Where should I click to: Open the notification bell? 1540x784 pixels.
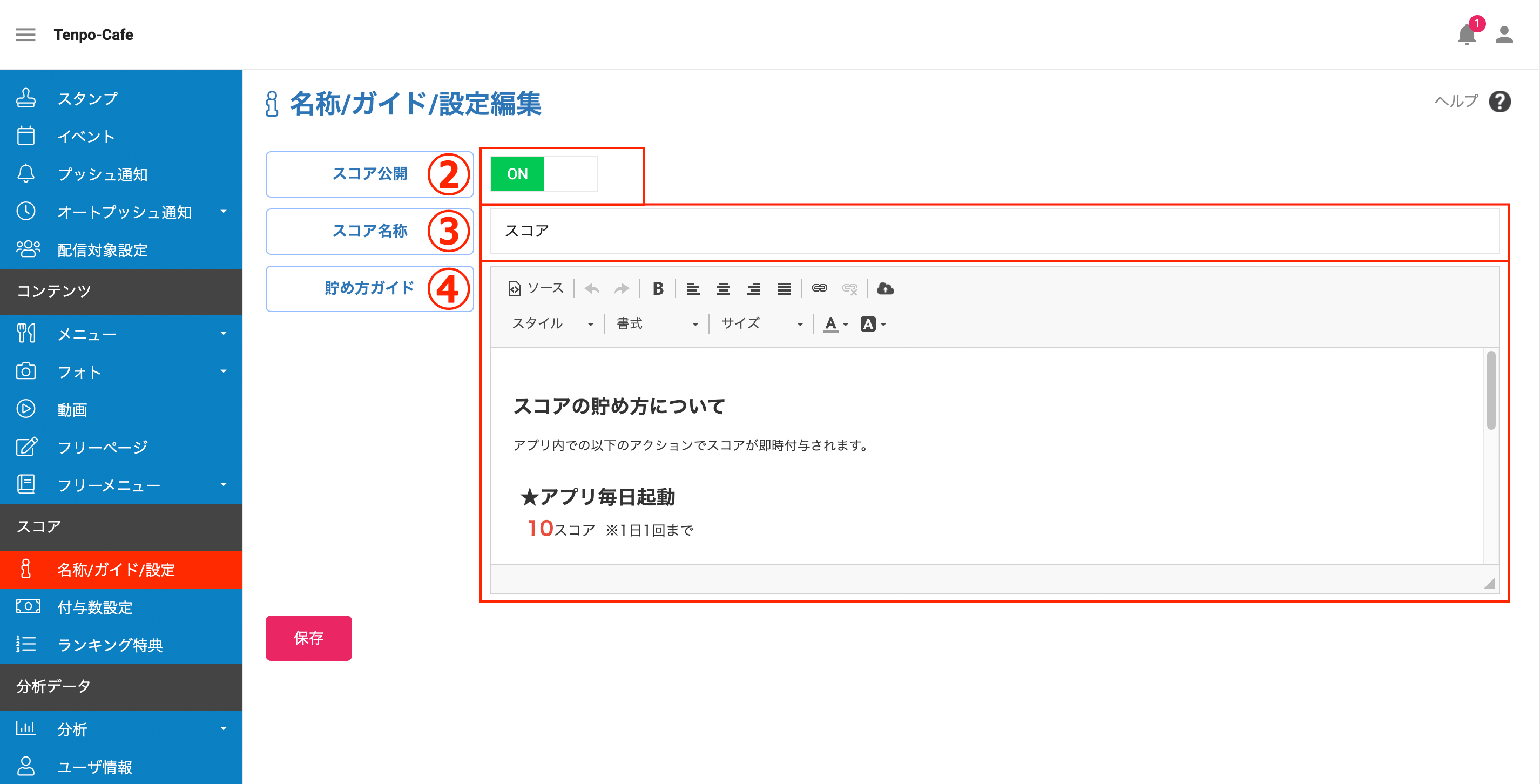1468,35
